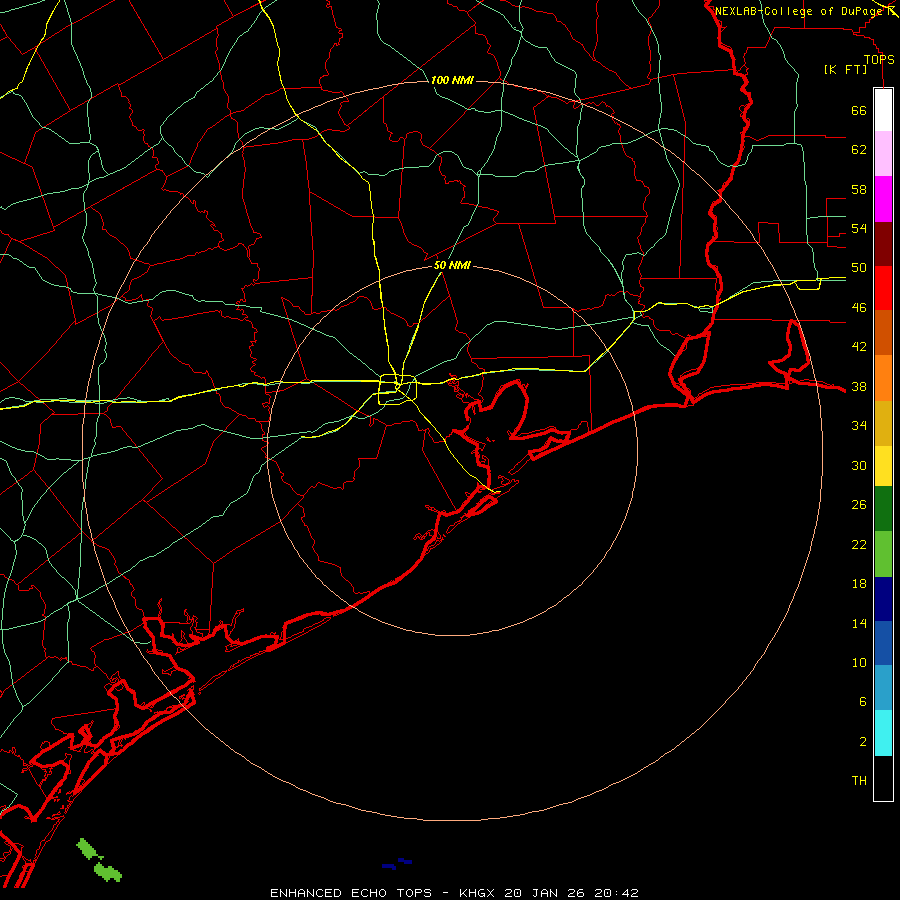Click the green echo top blob
Image resolution: width=900 pixels, height=900 pixels.
[x=99, y=860]
